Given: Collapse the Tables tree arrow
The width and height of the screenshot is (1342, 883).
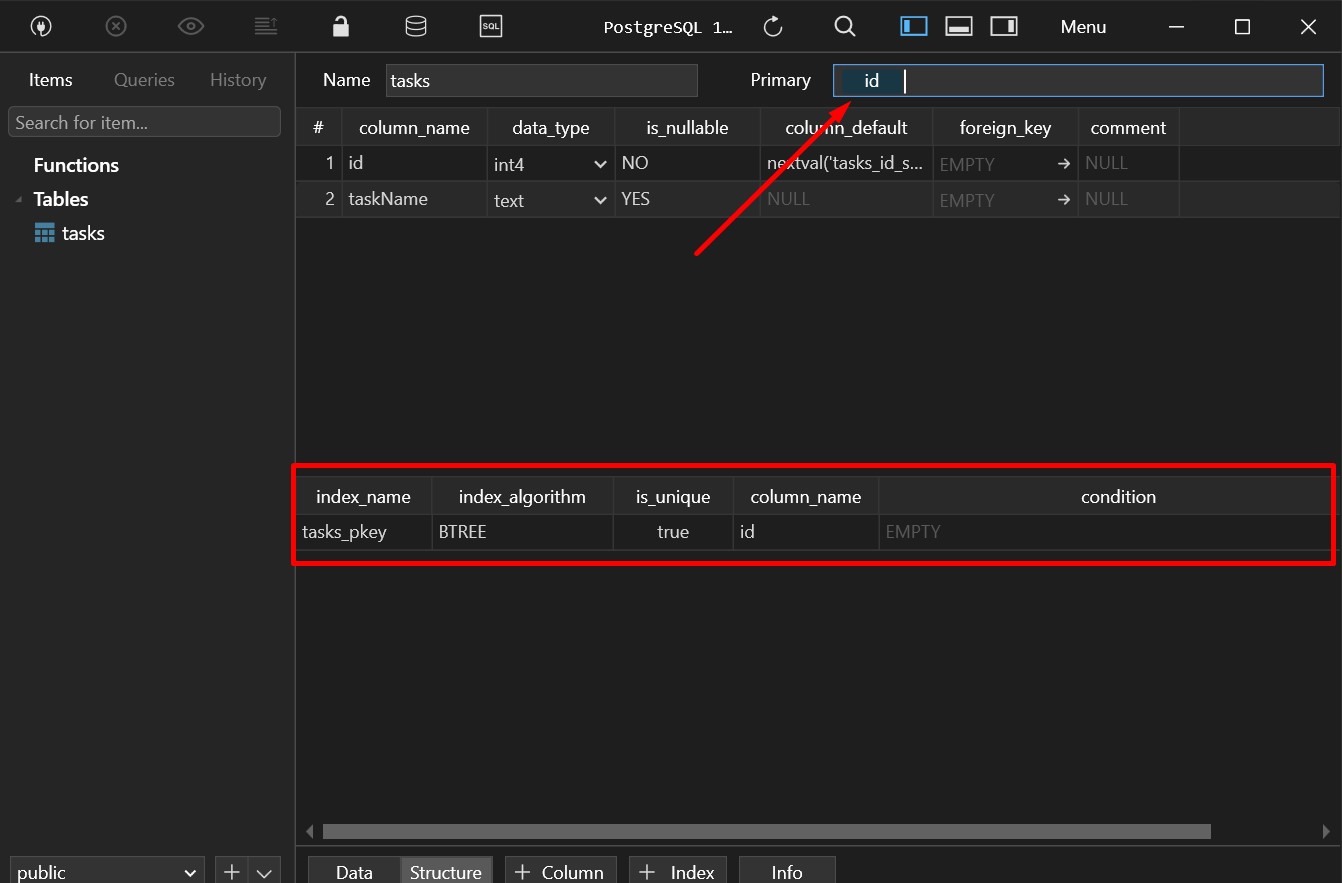Looking at the screenshot, I should (x=19, y=200).
